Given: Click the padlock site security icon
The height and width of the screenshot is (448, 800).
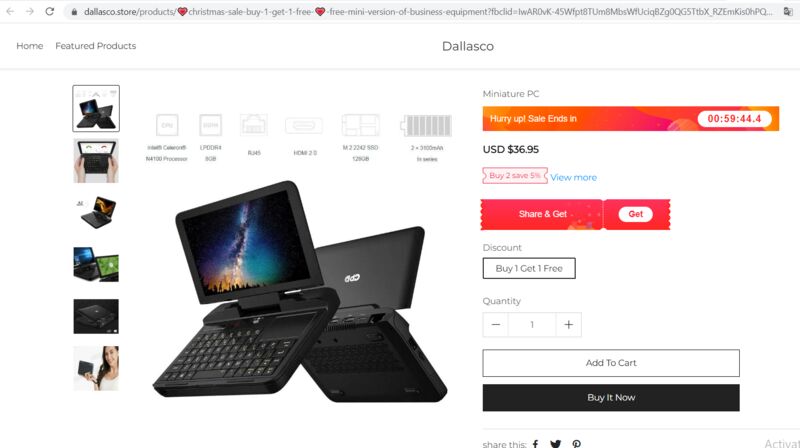Looking at the screenshot, I should 74,12.
